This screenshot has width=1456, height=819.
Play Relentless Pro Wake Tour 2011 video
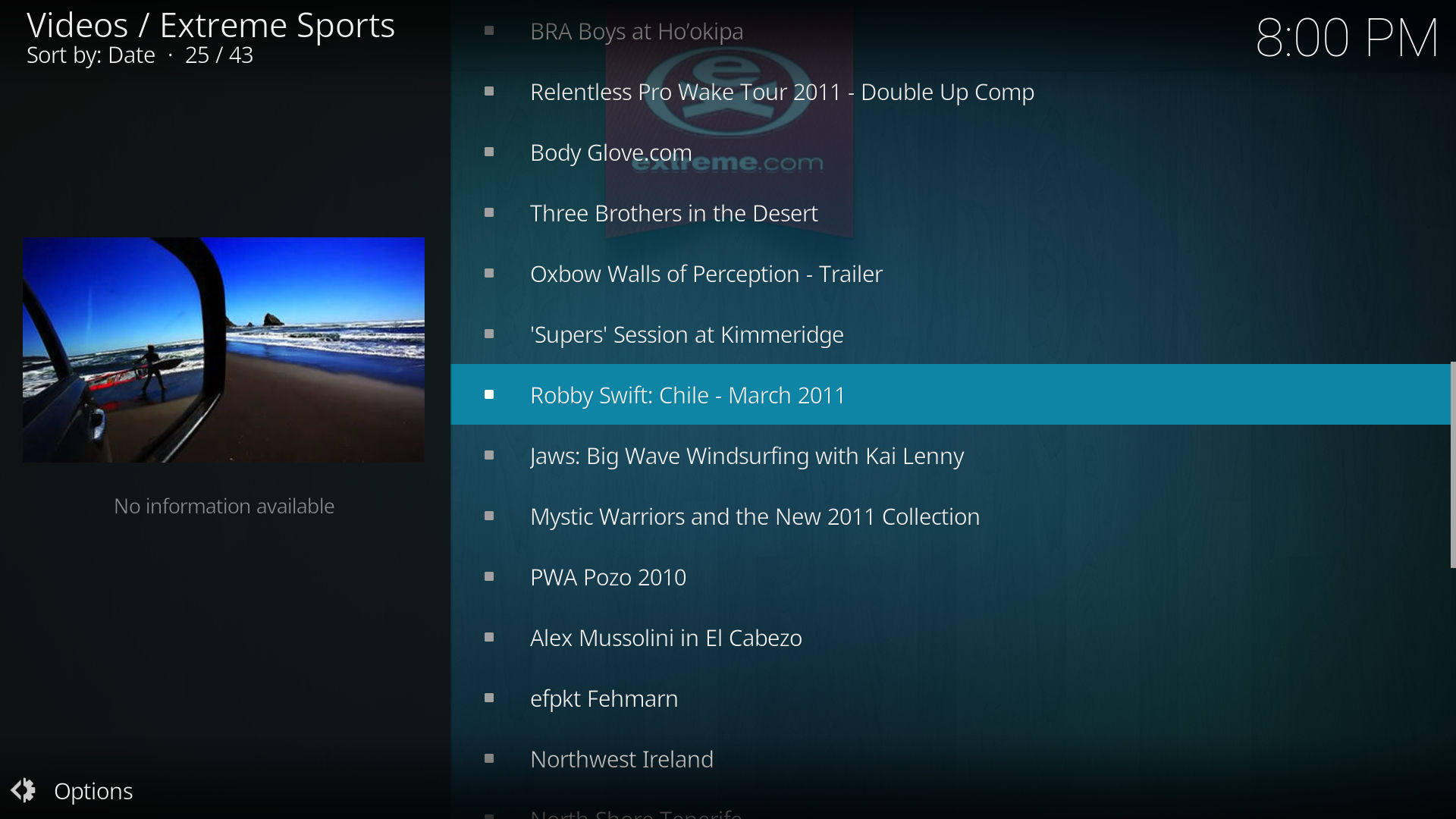tap(781, 92)
